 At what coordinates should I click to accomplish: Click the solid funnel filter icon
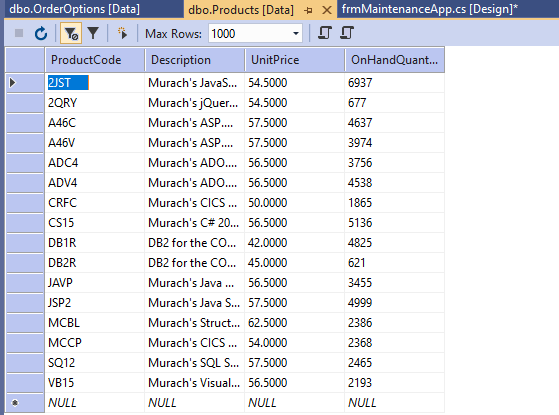(93, 34)
